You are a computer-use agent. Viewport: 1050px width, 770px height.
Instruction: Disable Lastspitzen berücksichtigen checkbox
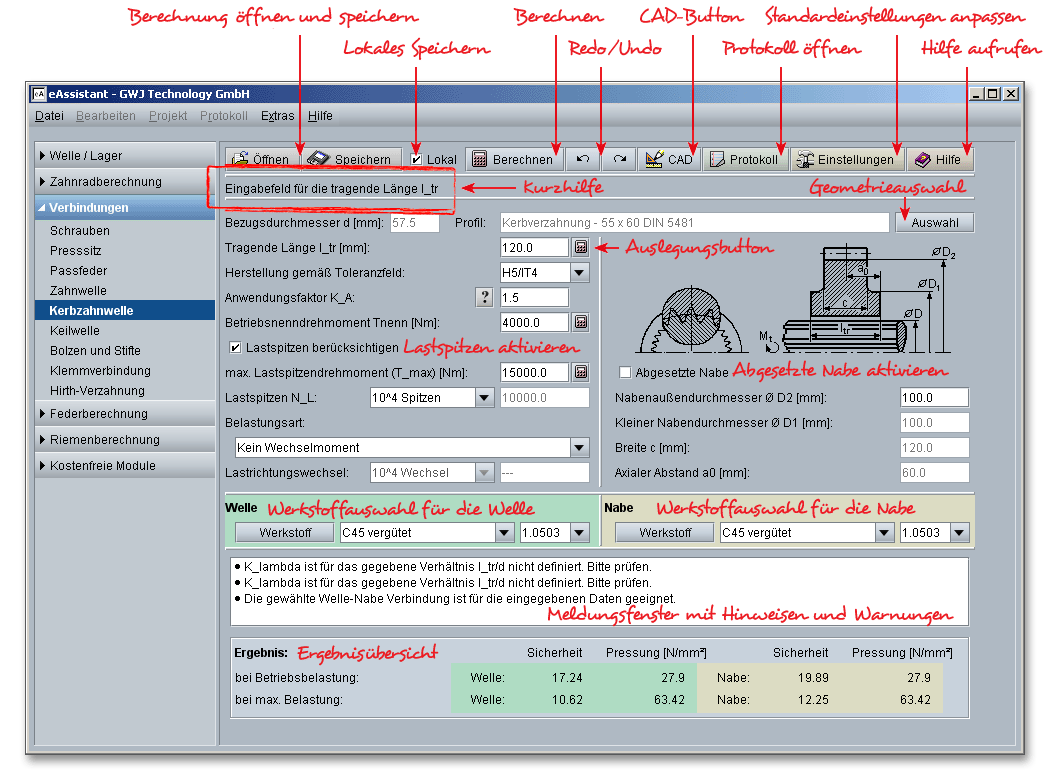pyautogui.click(x=236, y=348)
